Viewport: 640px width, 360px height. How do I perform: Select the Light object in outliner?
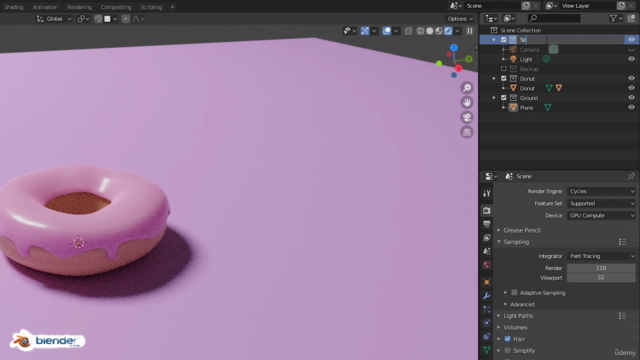tap(526, 59)
